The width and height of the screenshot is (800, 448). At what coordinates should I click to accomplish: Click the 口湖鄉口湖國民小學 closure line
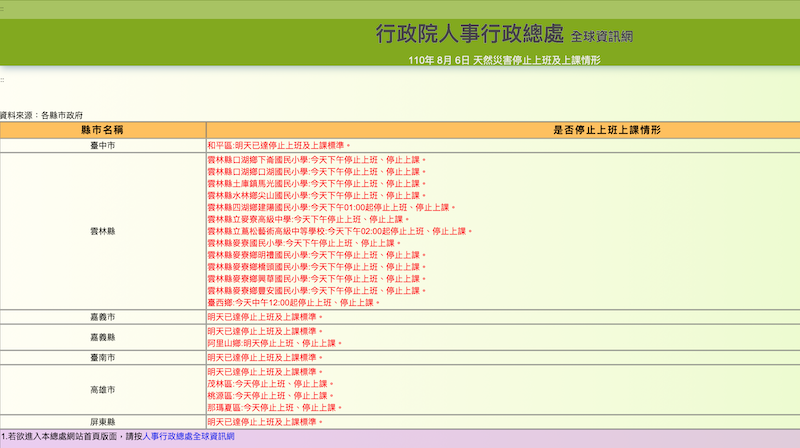tap(317, 171)
